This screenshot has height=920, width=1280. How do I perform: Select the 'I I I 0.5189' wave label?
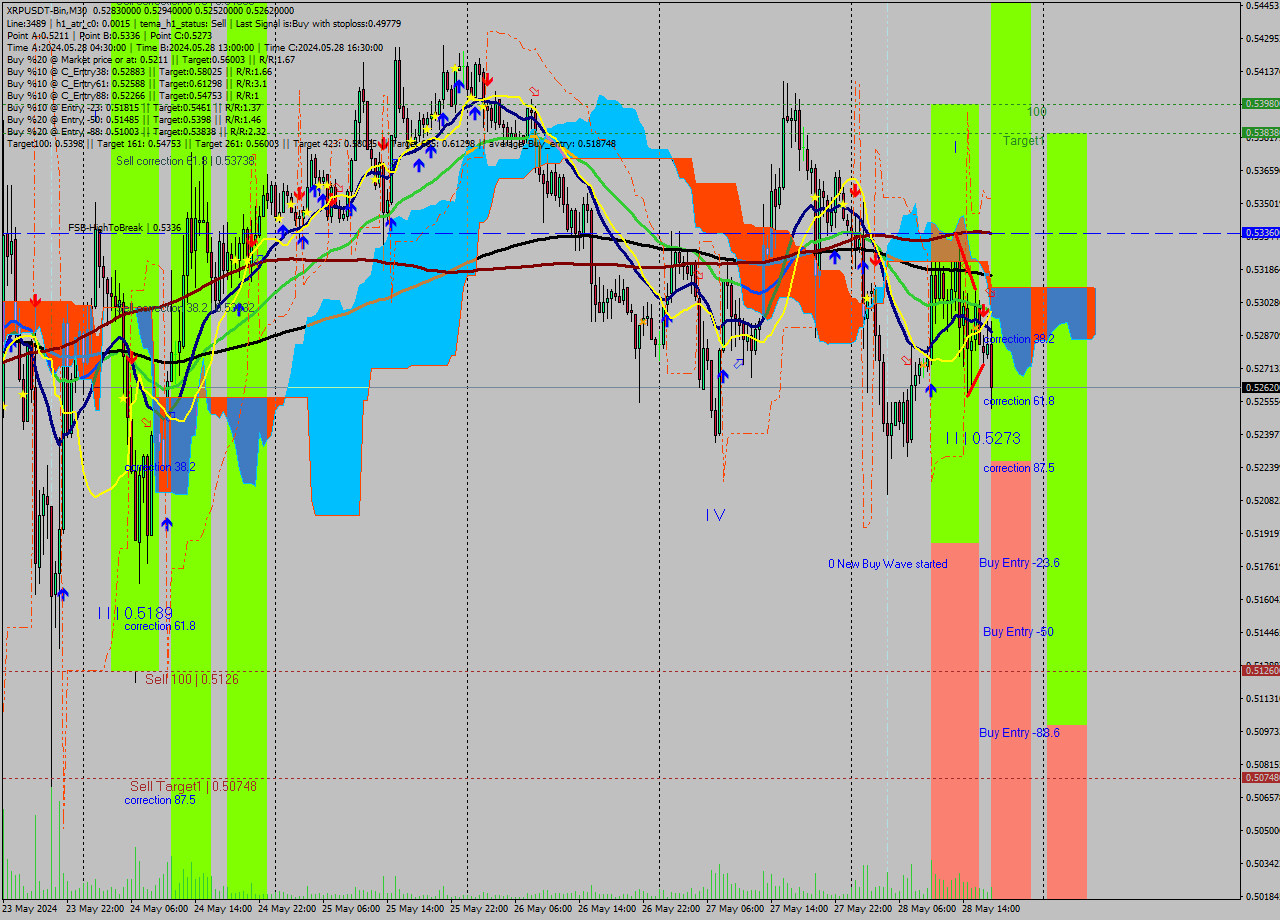click(135, 613)
